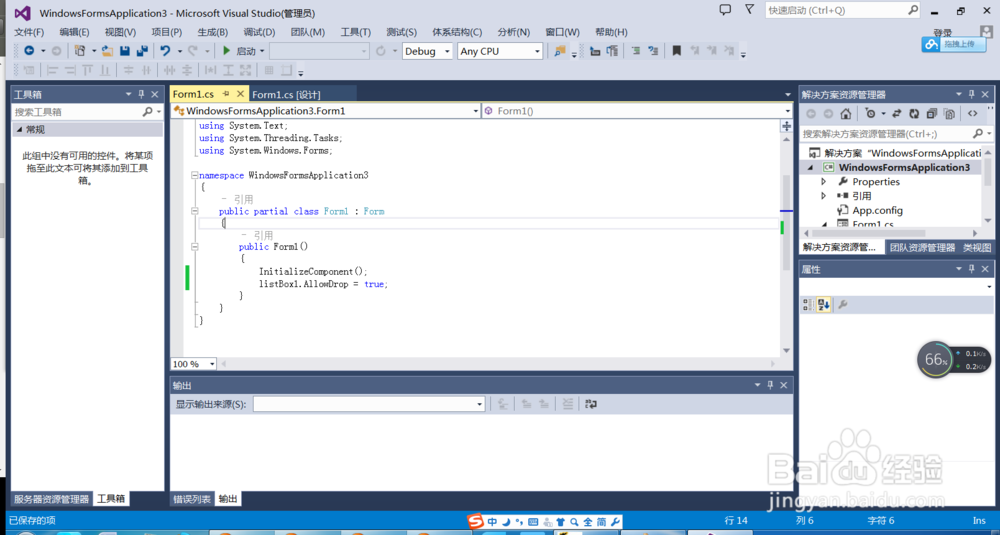The height and width of the screenshot is (535, 1000).
Task: Expand the Properties node in Solution Explorer
Action: click(823, 182)
